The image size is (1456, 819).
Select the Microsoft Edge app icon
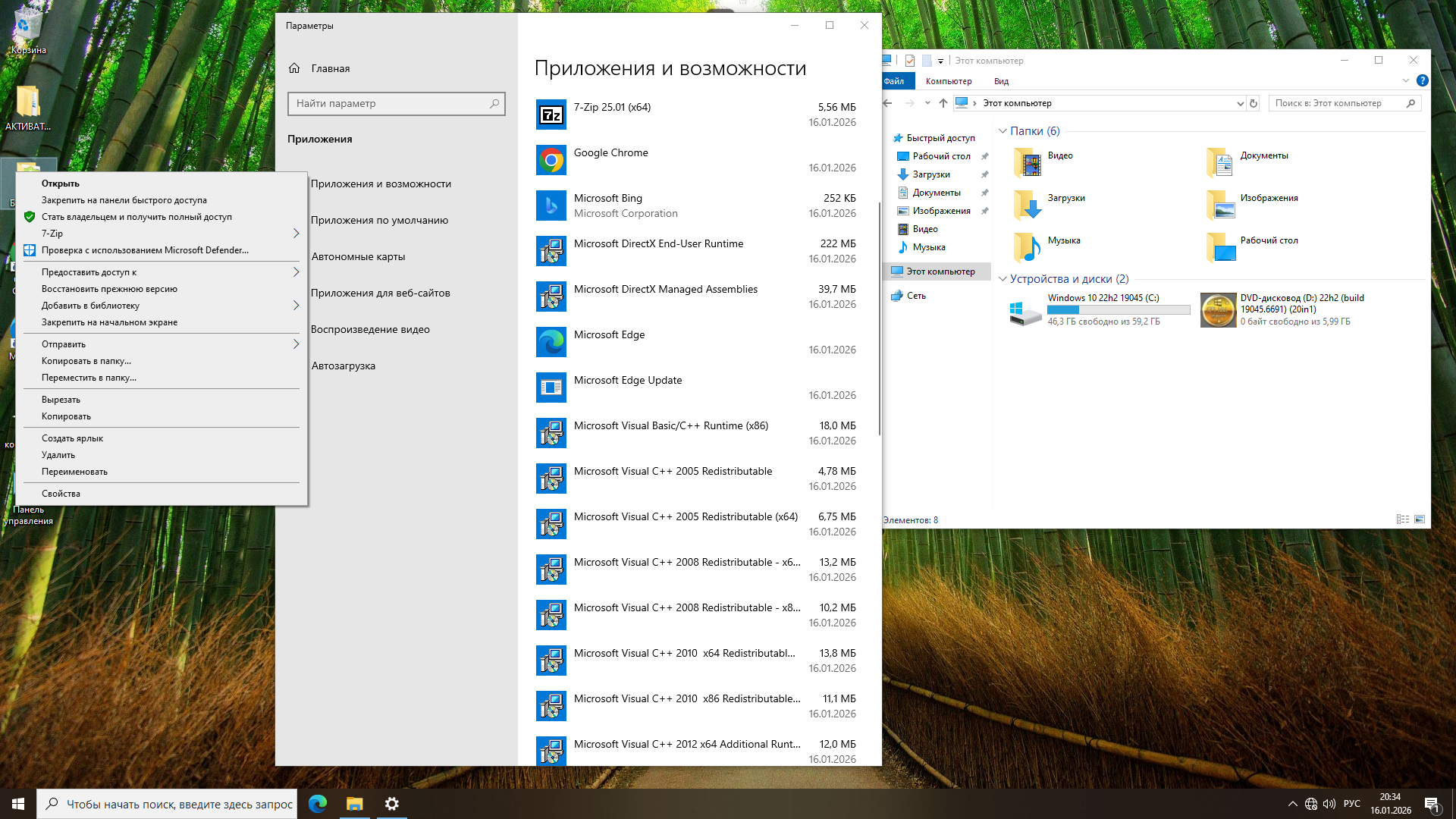tap(551, 342)
